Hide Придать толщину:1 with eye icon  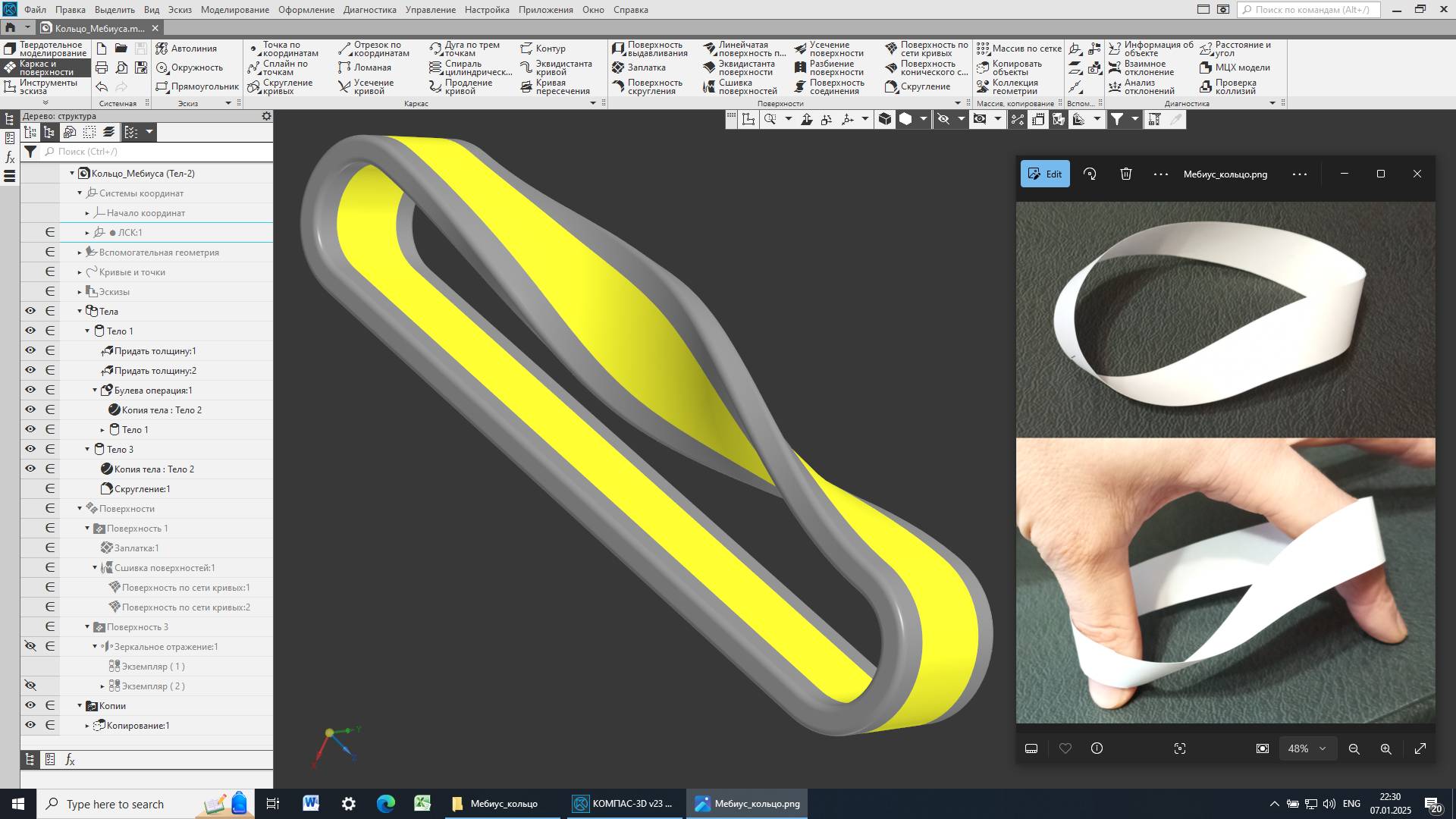click(x=30, y=350)
